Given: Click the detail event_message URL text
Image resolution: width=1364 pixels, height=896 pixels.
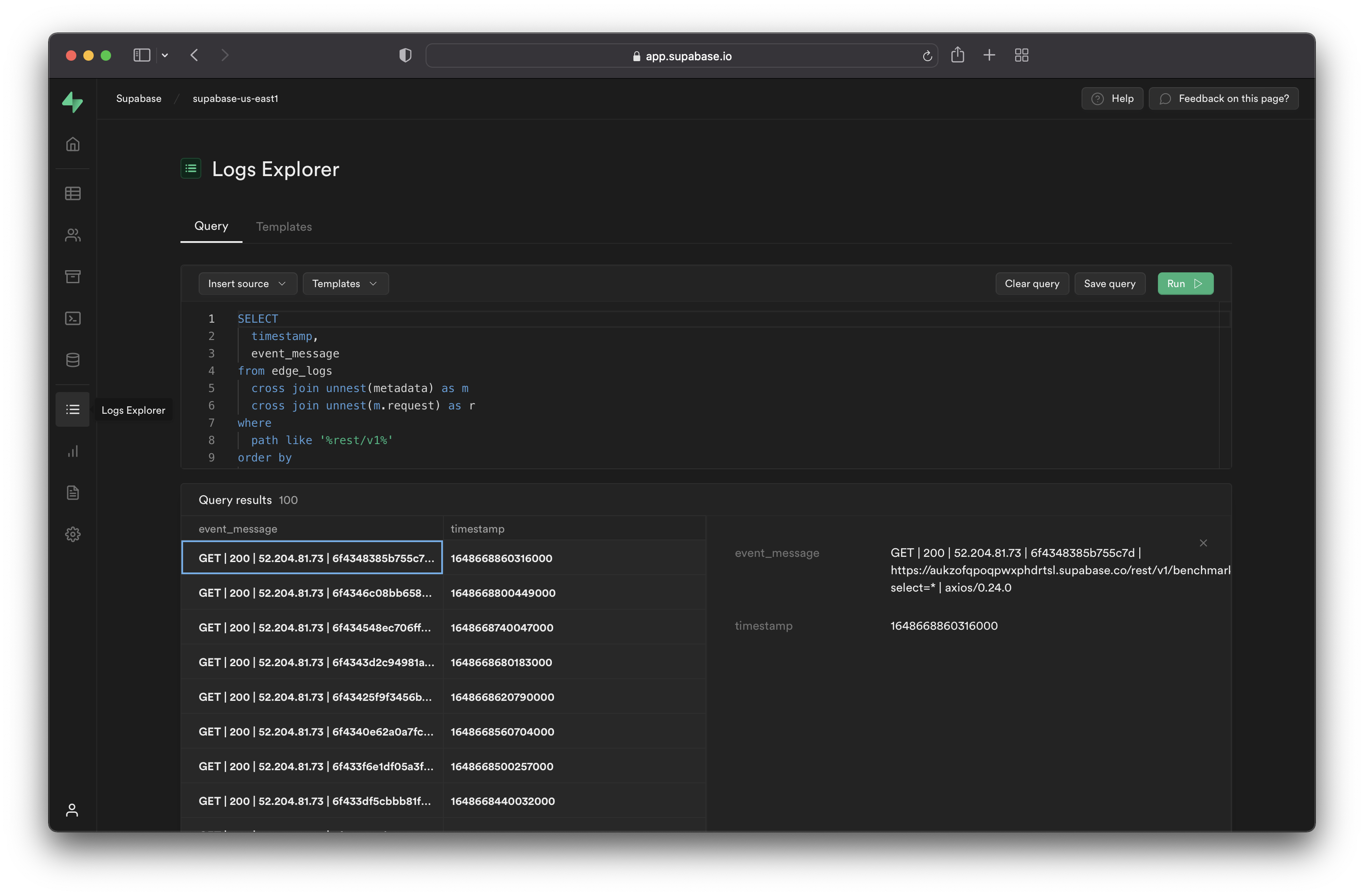Looking at the screenshot, I should coord(1060,570).
